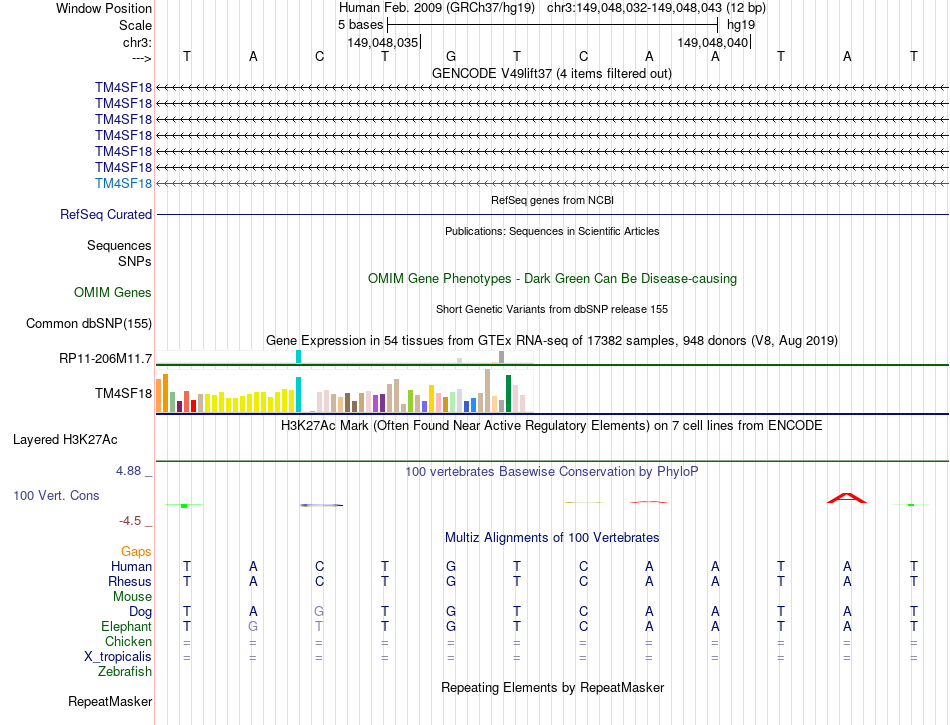The image size is (950, 725).
Task: Click the tallest tan bar in TM4SF18 expression chart
Action: (488, 391)
